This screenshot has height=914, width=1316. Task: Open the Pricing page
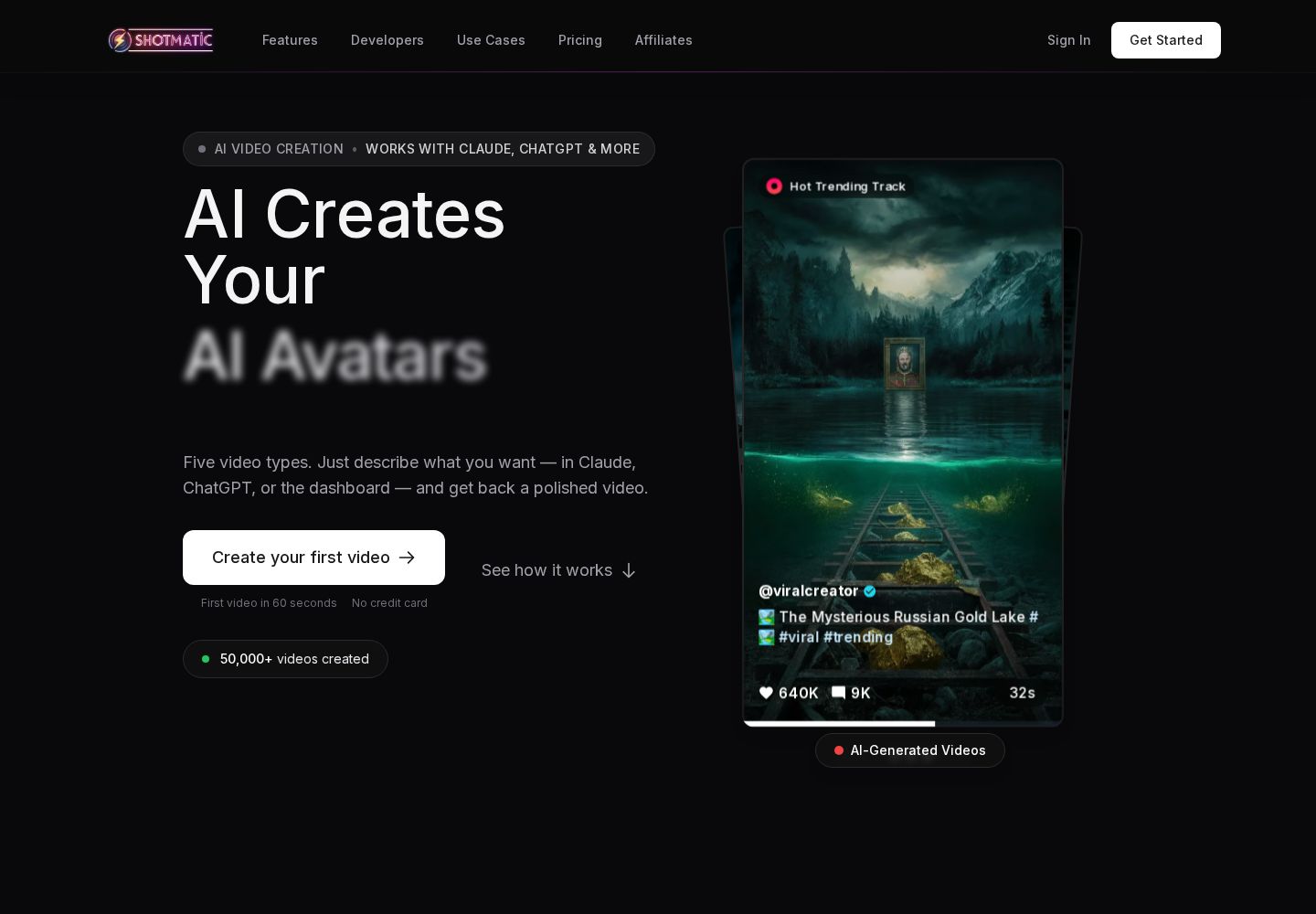point(580,40)
